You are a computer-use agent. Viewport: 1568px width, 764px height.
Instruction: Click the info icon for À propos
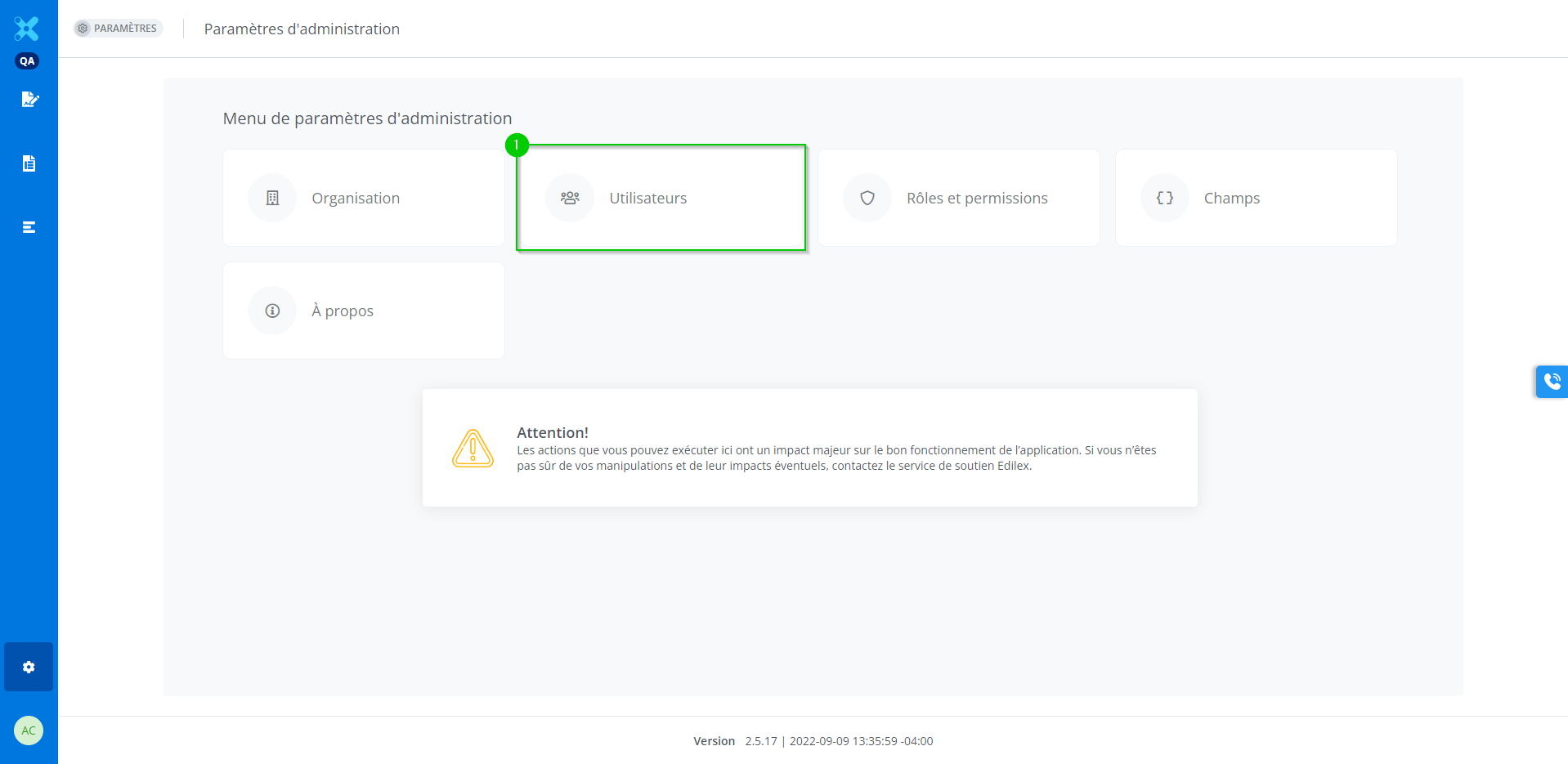(272, 311)
